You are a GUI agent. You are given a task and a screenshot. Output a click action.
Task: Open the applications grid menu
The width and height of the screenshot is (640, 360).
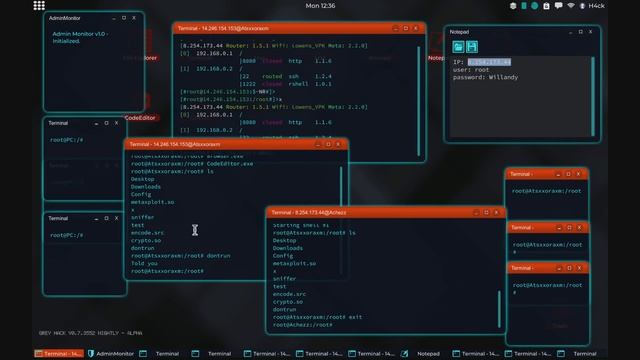(39, 6)
